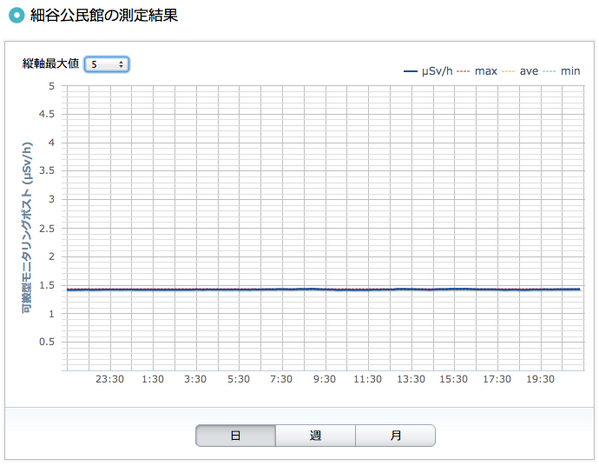Click the 細谷公民館の測定結果 heading
The height and width of the screenshot is (466, 599).
click(x=104, y=15)
